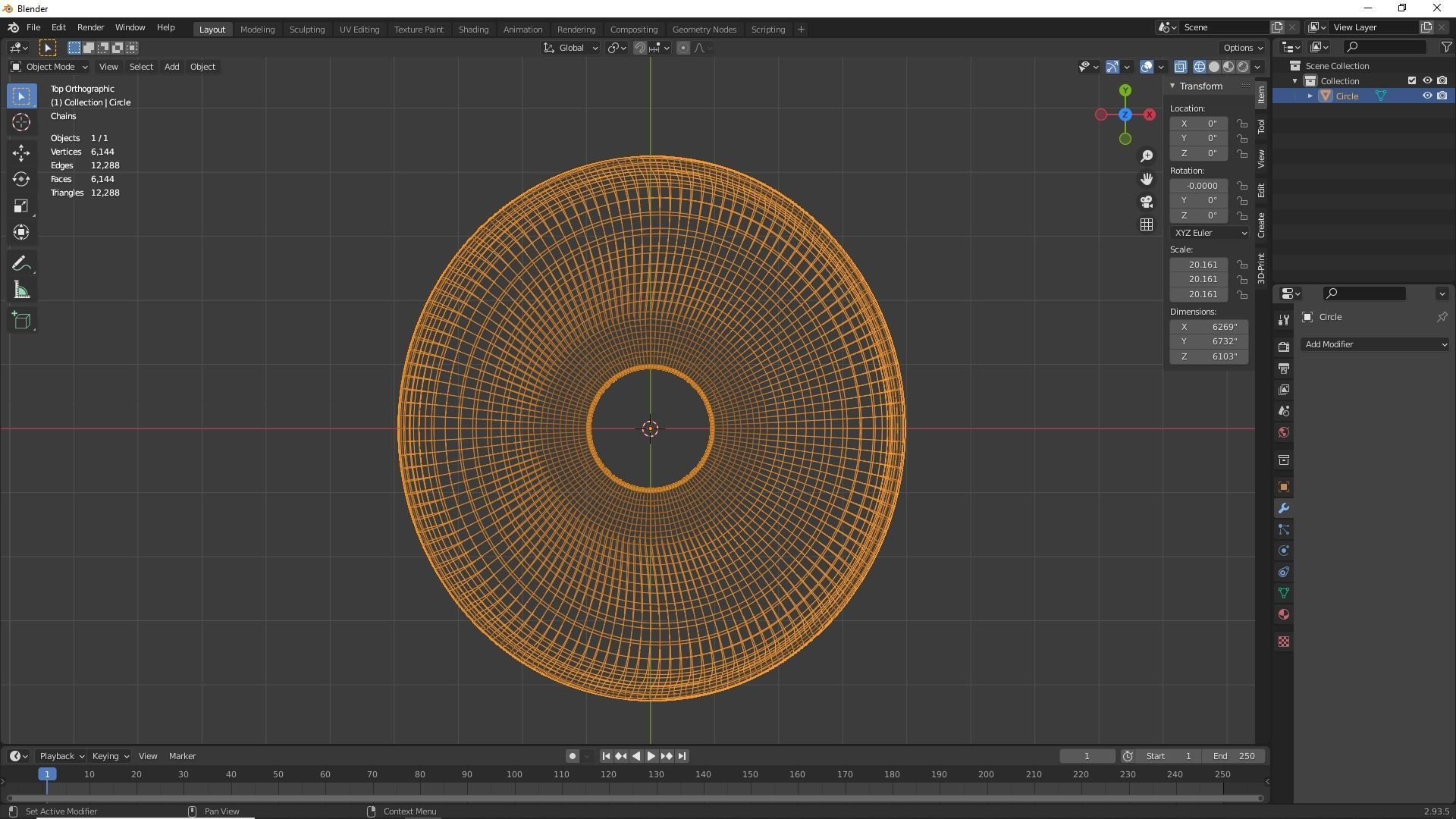Hide the Circle object in viewport
Viewport: 1456px width, 819px height.
click(x=1426, y=96)
